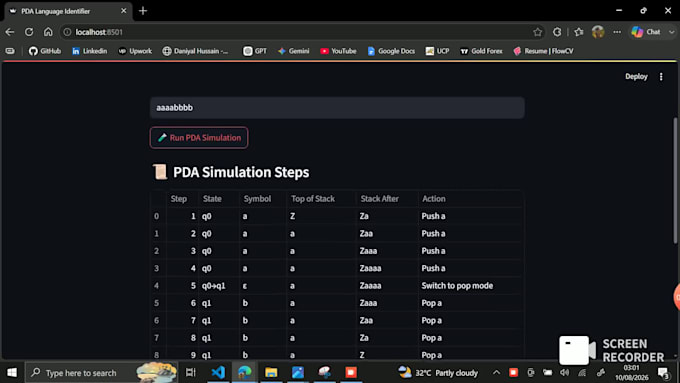The height and width of the screenshot is (383, 680).
Task: Open the LinkedIn bookmark
Action: [x=89, y=51]
